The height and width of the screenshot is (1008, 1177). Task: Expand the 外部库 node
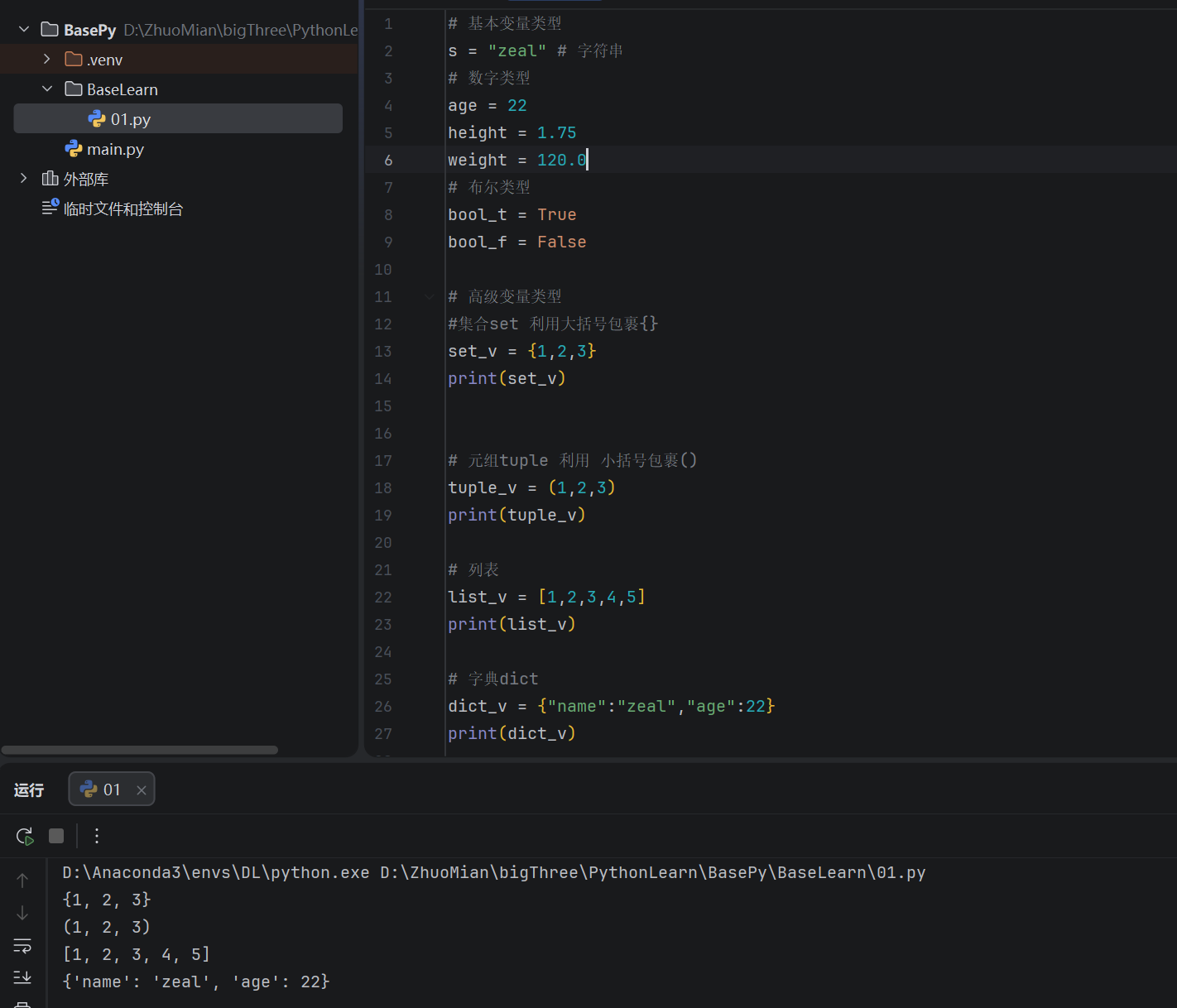pyautogui.click(x=24, y=179)
